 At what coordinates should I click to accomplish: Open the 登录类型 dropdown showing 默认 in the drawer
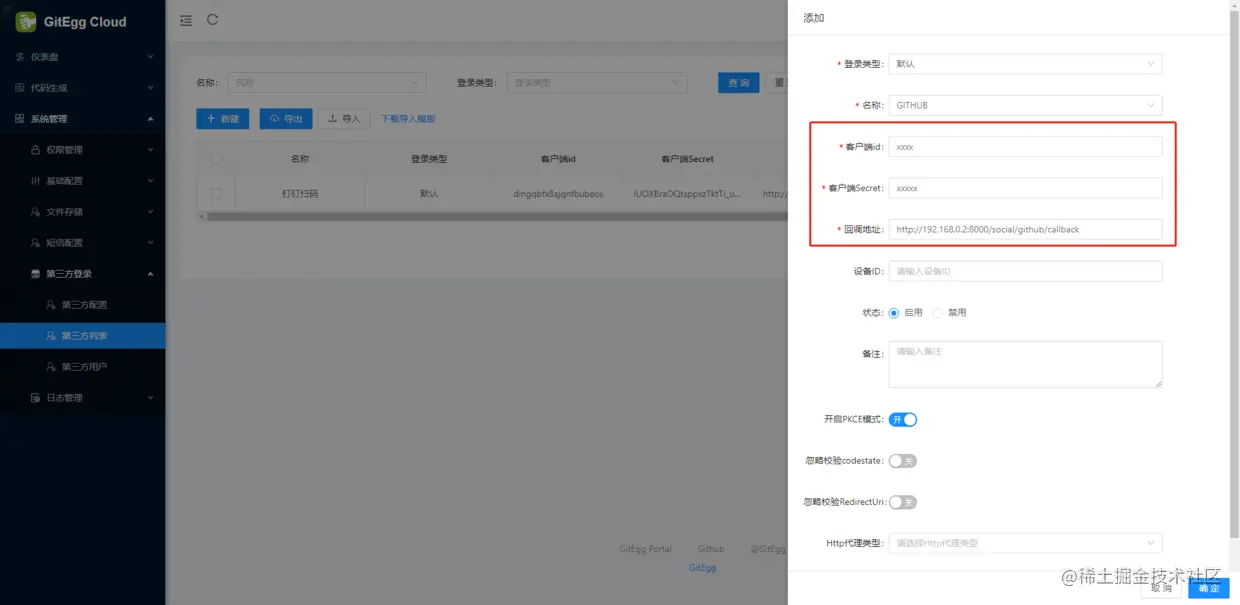tap(1025, 64)
